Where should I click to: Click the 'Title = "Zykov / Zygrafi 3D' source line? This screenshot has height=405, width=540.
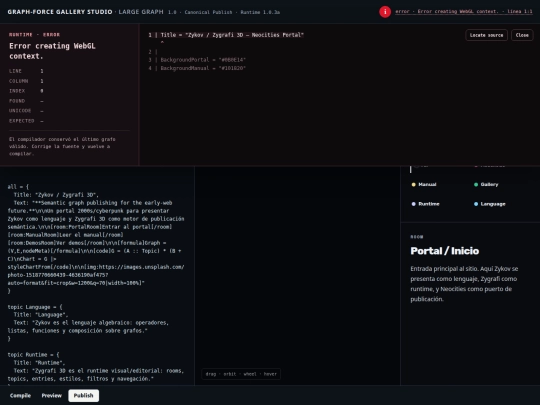tap(226, 35)
